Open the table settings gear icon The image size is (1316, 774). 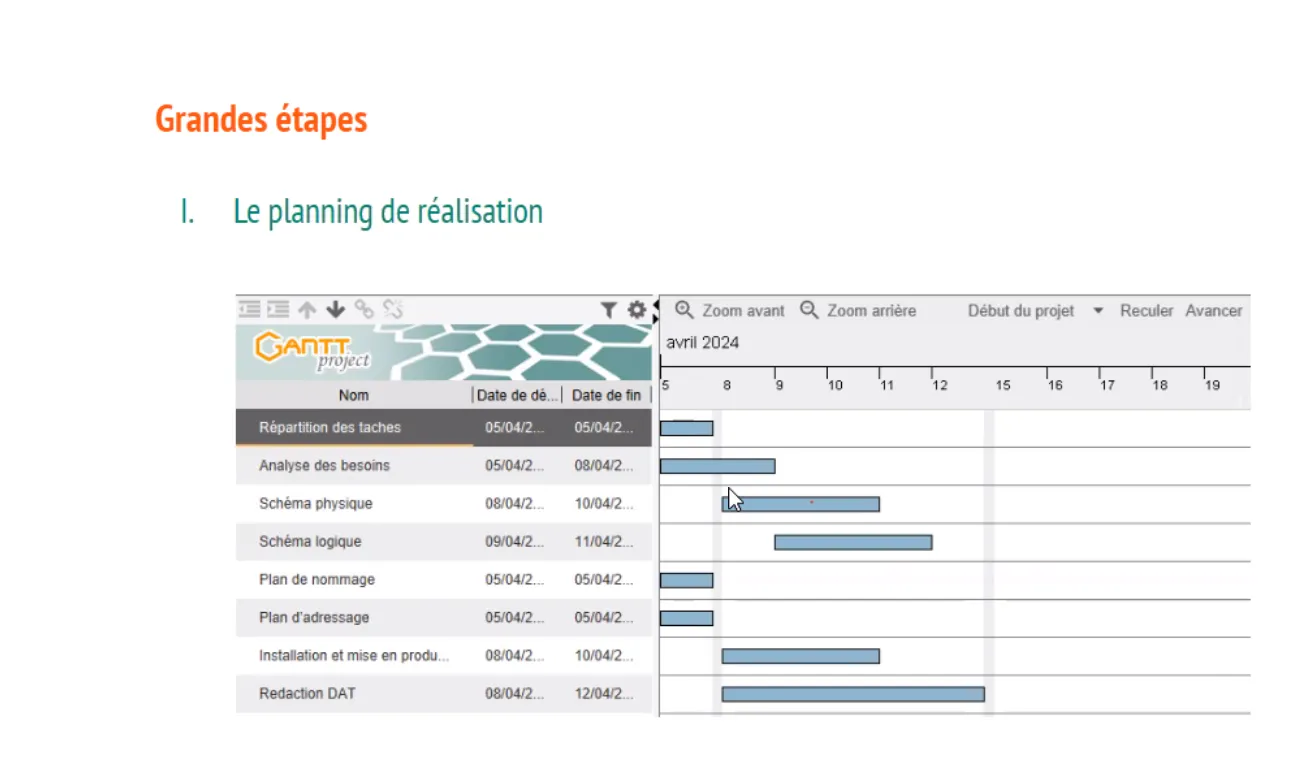[636, 310]
